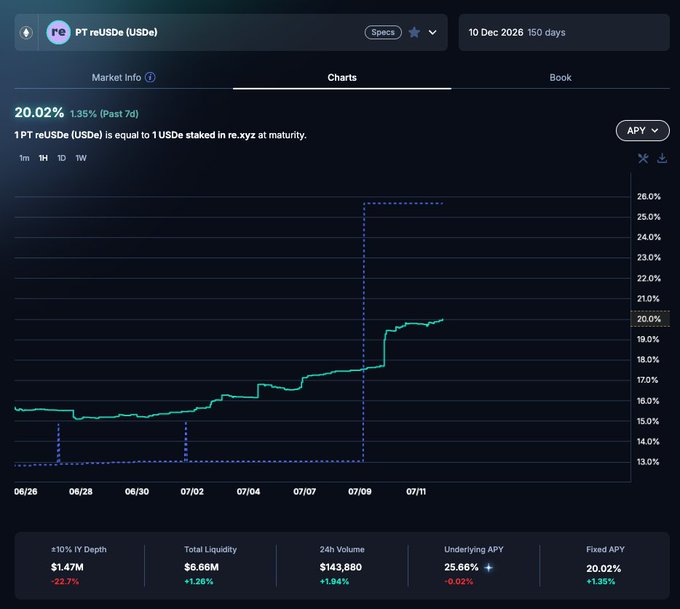Image resolution: width=680 pixels, height=609 pixels.
Task: Click the 06/26 date axis label
Action: click(x=26, y=491)
